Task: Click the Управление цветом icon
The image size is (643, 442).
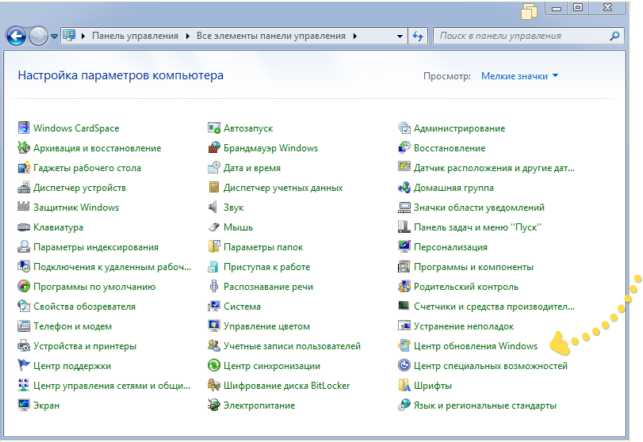Action: [214, 326]
